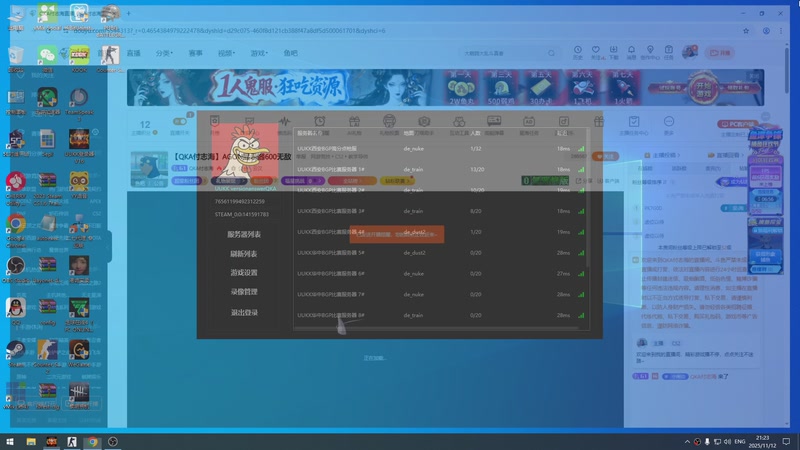This screenshot has height=450, width=800.
Task: Open the Windows notification center icon
Action: point(786,442)
